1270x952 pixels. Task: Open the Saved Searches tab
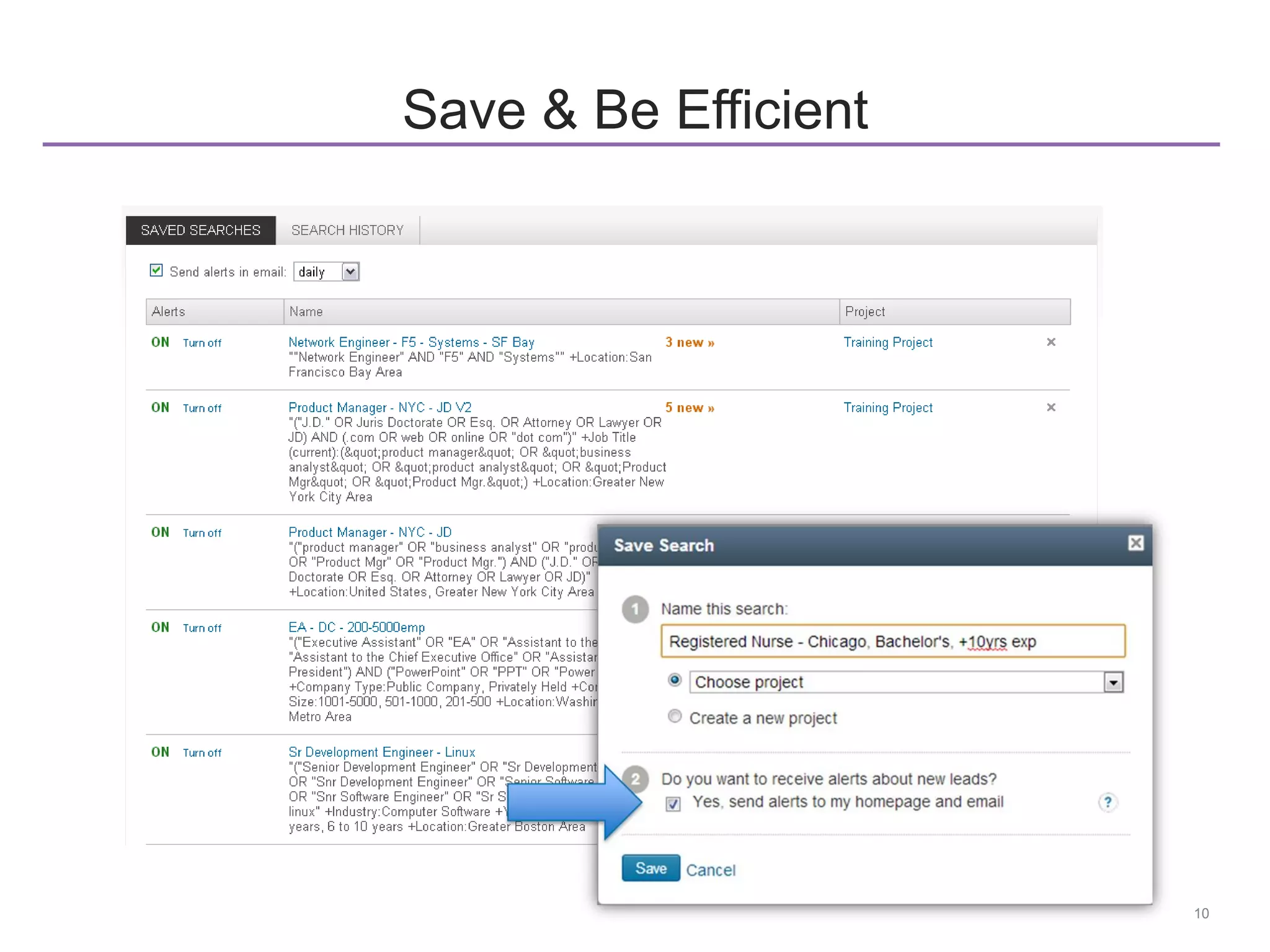[200, 230]
